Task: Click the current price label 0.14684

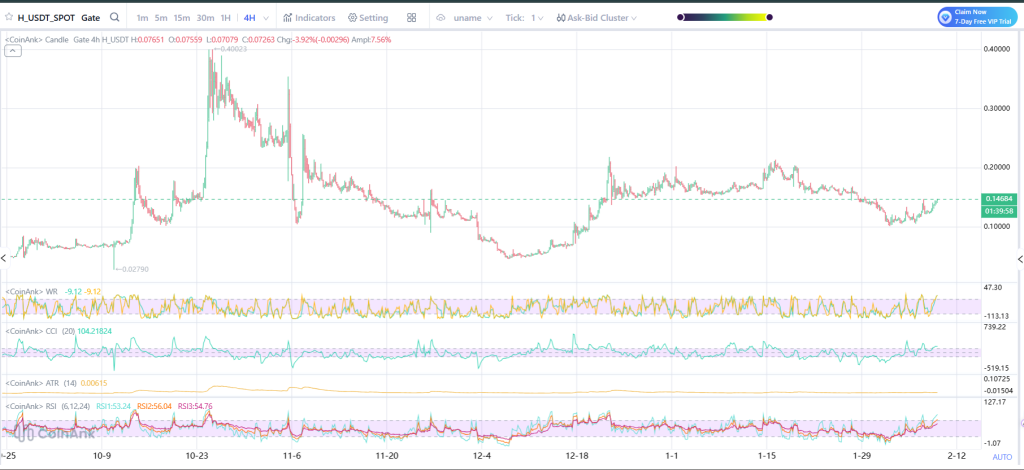Action: tap(1000, 199)
